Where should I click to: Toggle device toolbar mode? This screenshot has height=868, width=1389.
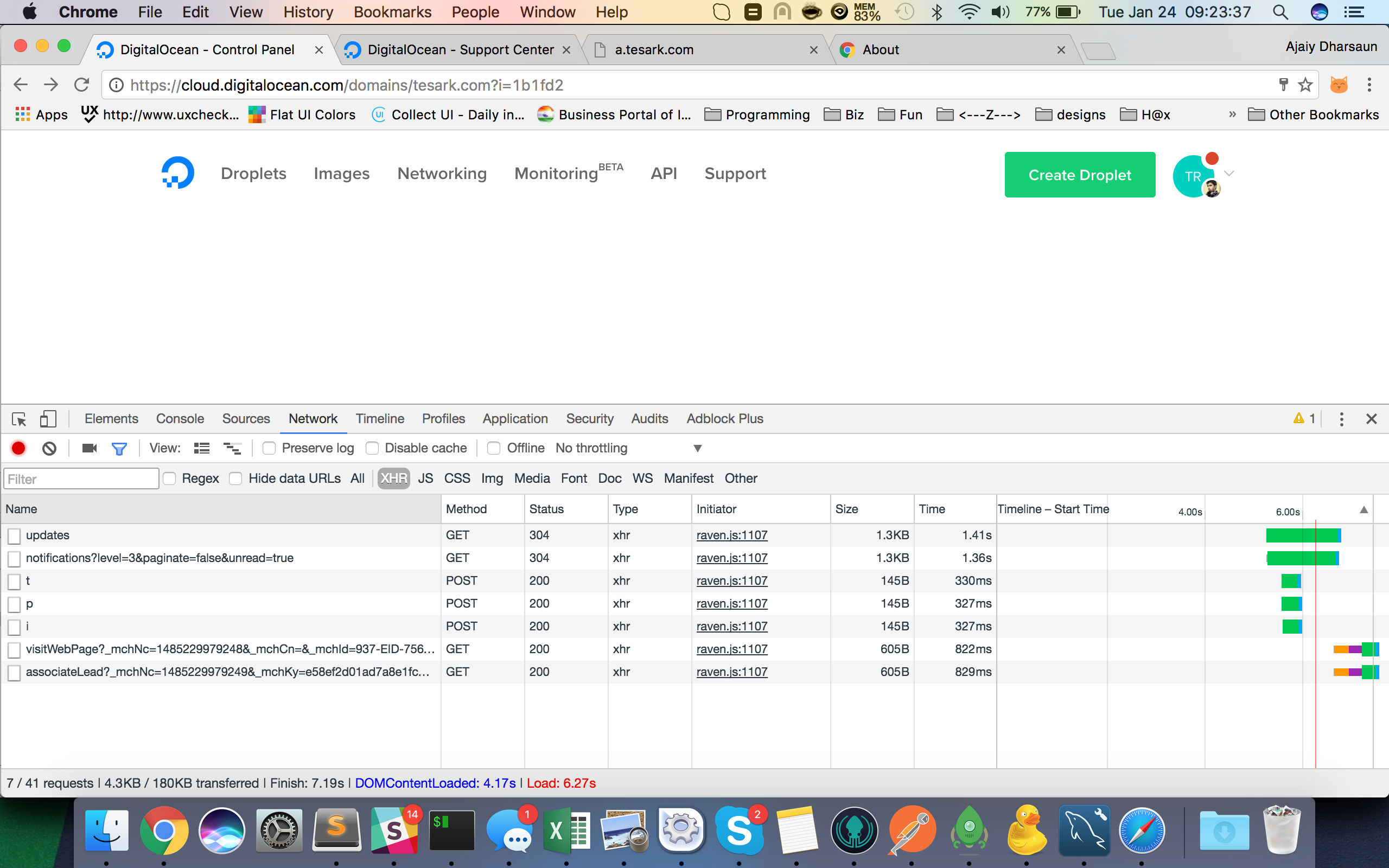(48, 419)
